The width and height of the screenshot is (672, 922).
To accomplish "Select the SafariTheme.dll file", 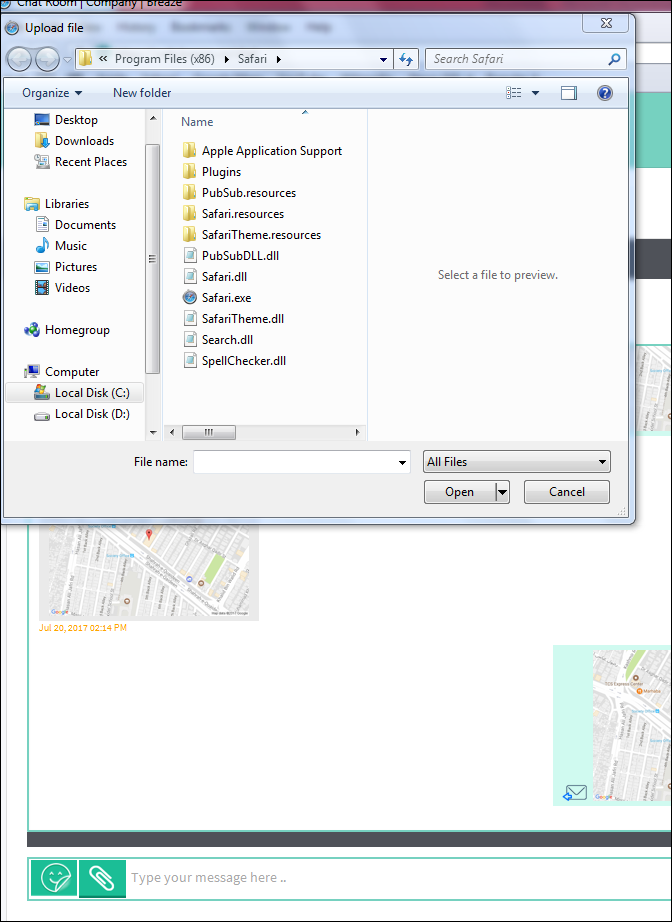I will coord(233,319).
